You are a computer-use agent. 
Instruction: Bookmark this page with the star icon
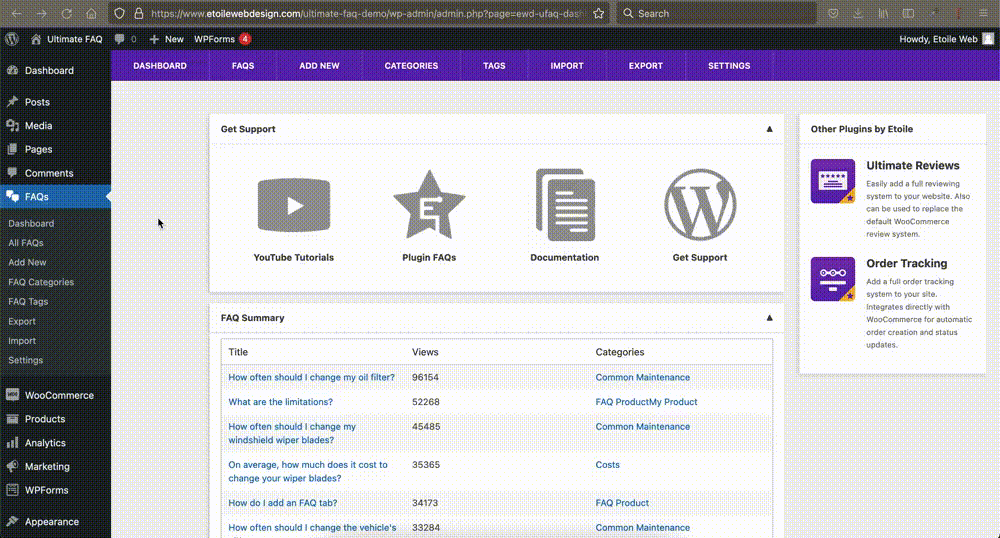pos(598,13)
